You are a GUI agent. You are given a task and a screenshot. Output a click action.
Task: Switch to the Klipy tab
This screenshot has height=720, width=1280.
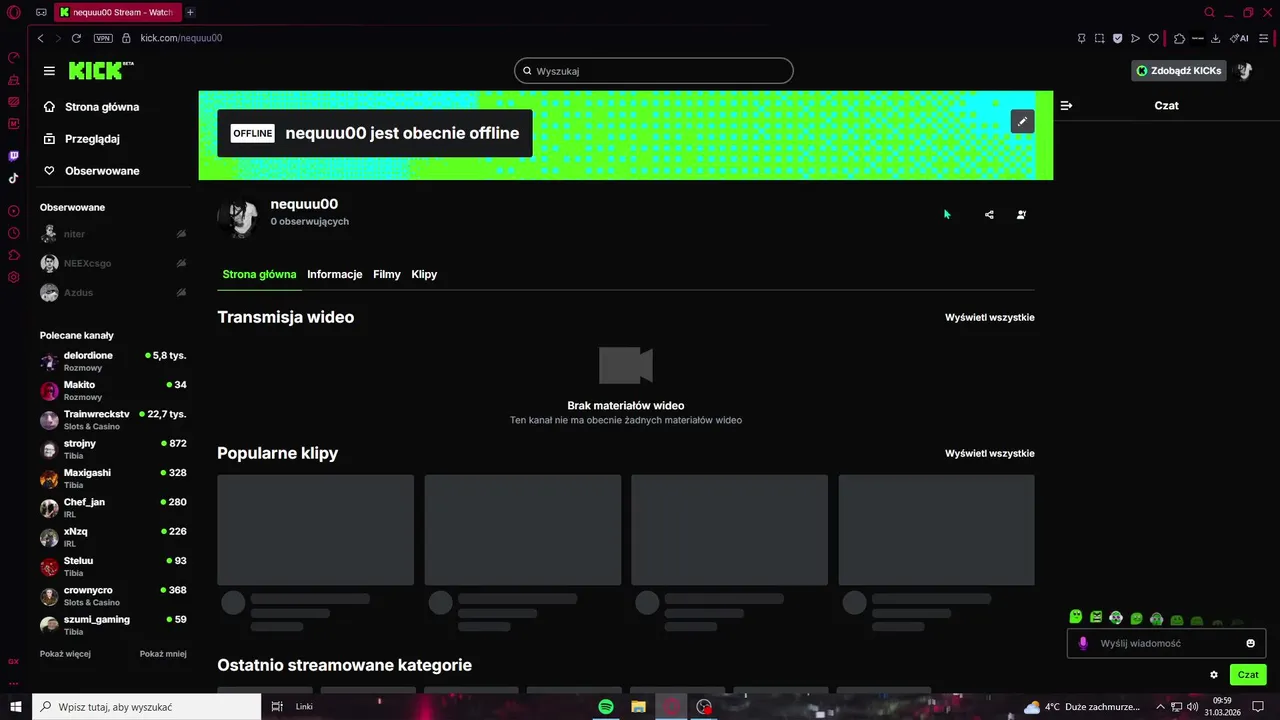[x=424, y=274]
